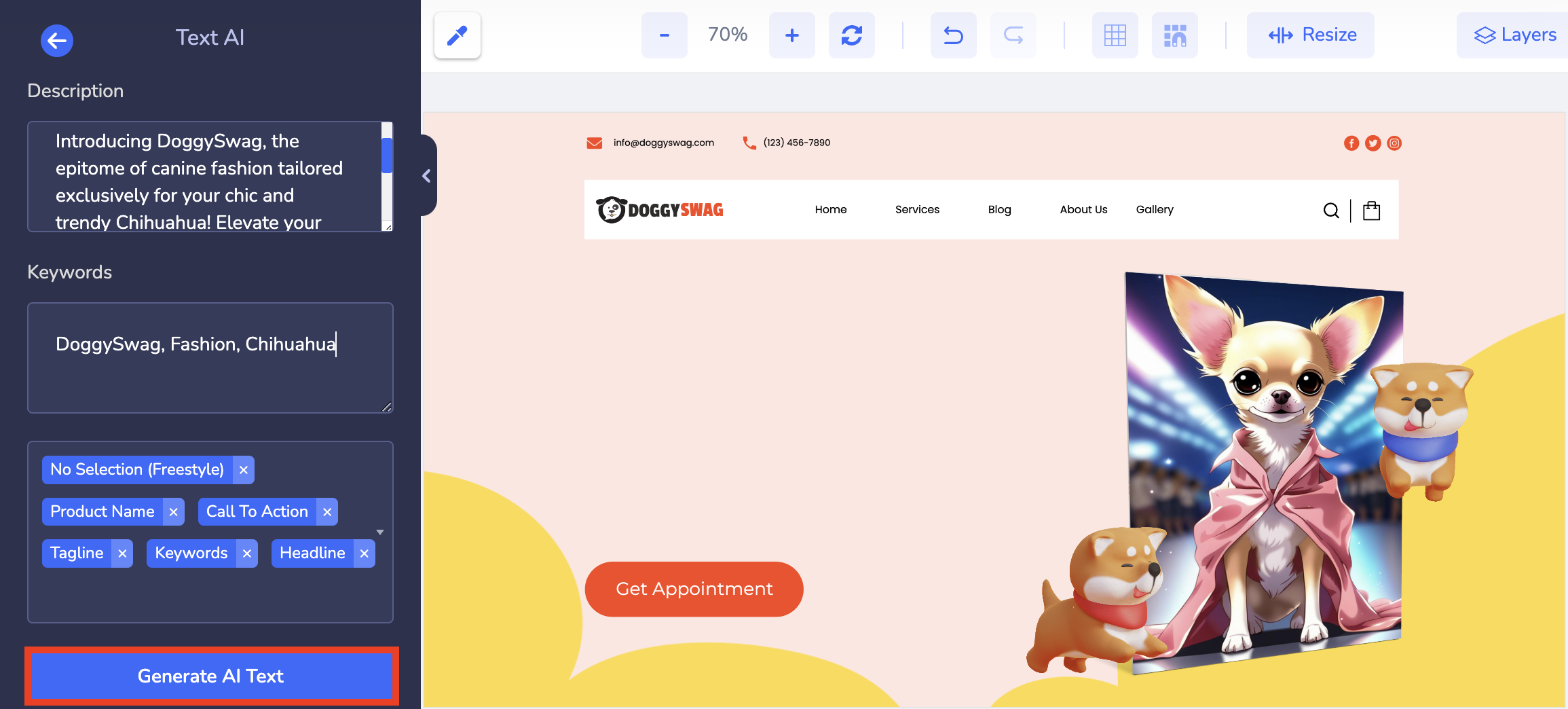Click the redo arrow icon

1012,35
